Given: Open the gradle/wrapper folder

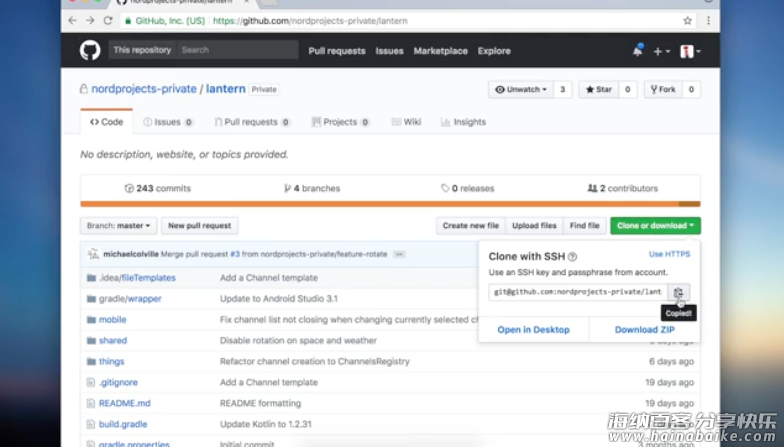Looking at the screenshot, I should [130, 299].
